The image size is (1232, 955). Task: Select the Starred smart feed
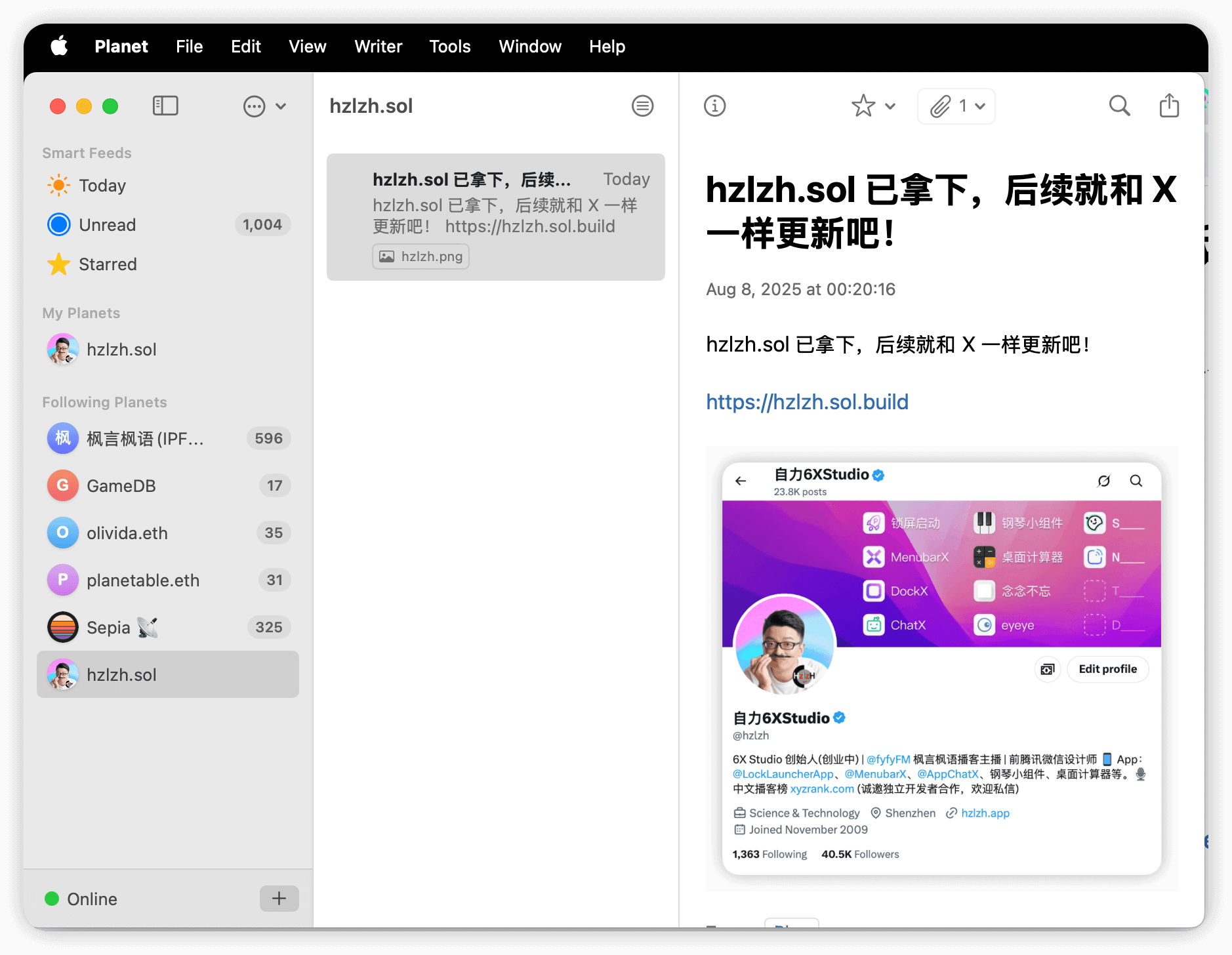tap(168, 264)
